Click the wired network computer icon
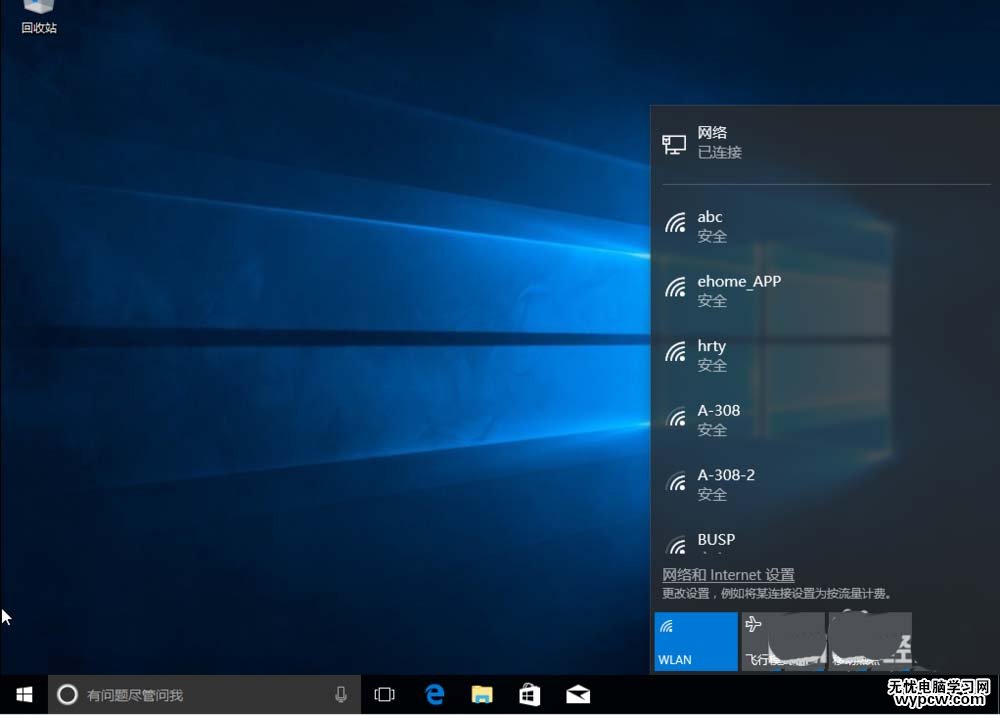The height and width of the screenshot is (715, 1000). click(674, 144)
